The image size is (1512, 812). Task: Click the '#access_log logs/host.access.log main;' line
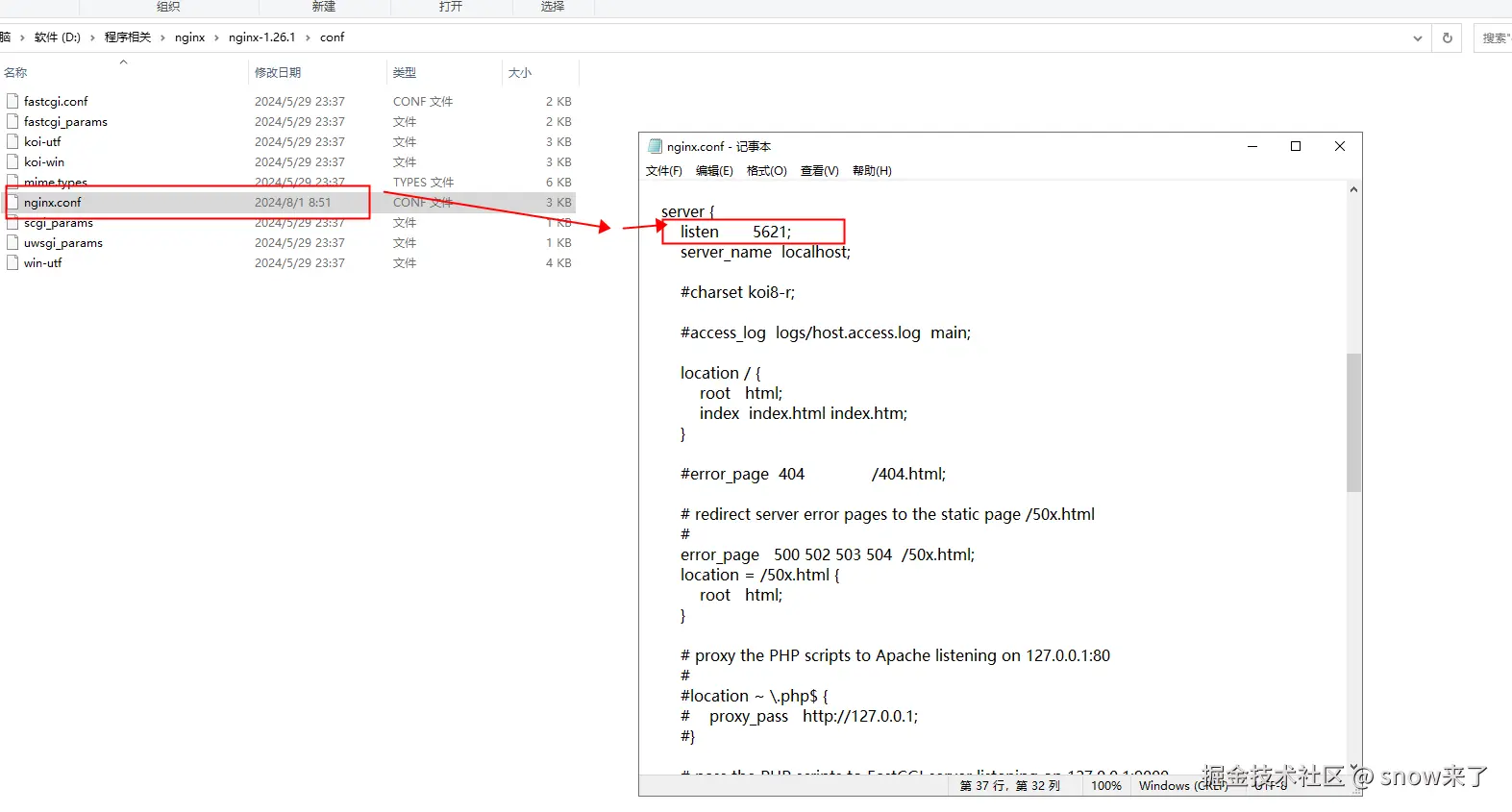826,332
